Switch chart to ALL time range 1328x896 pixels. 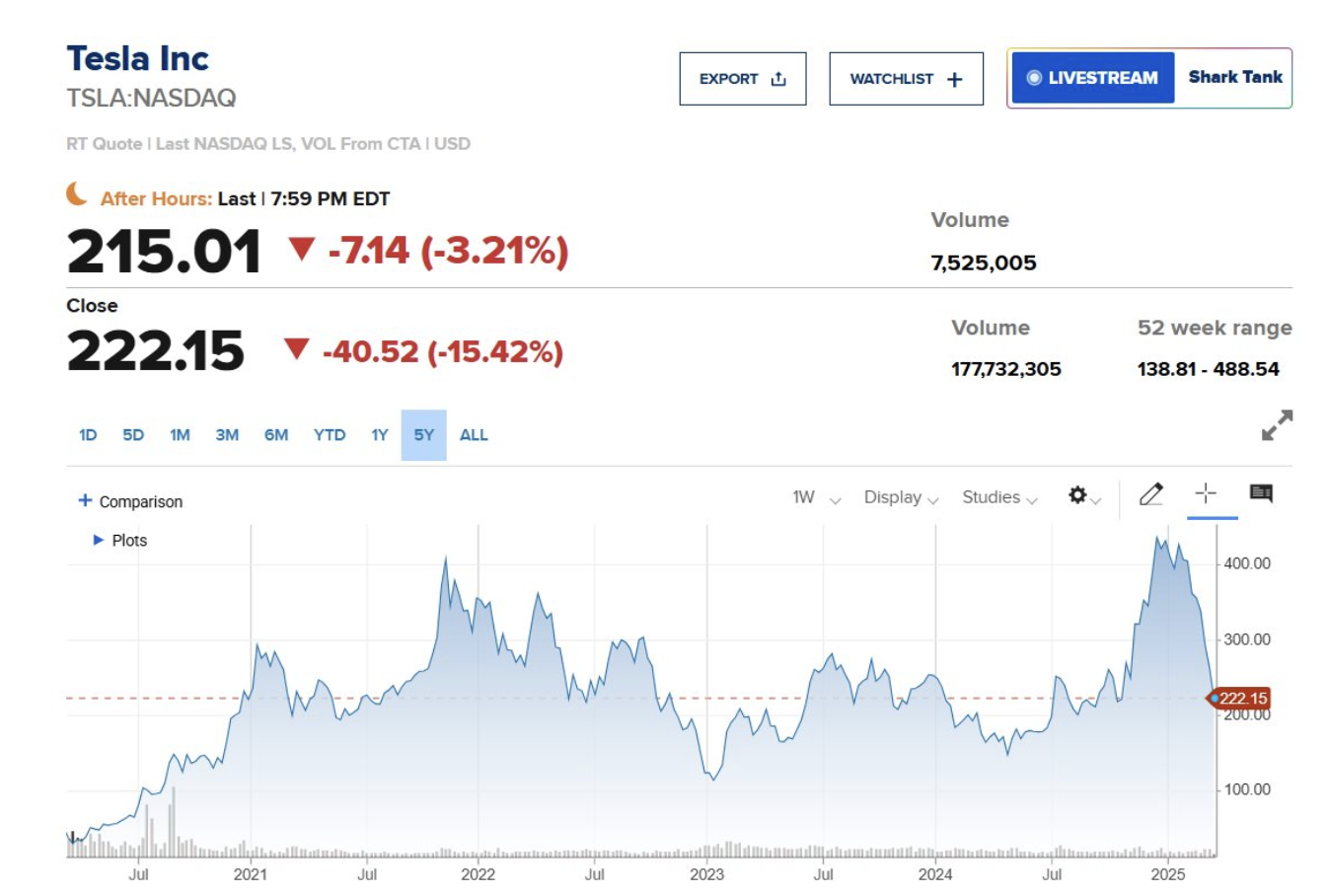click(x=474, y=435)
